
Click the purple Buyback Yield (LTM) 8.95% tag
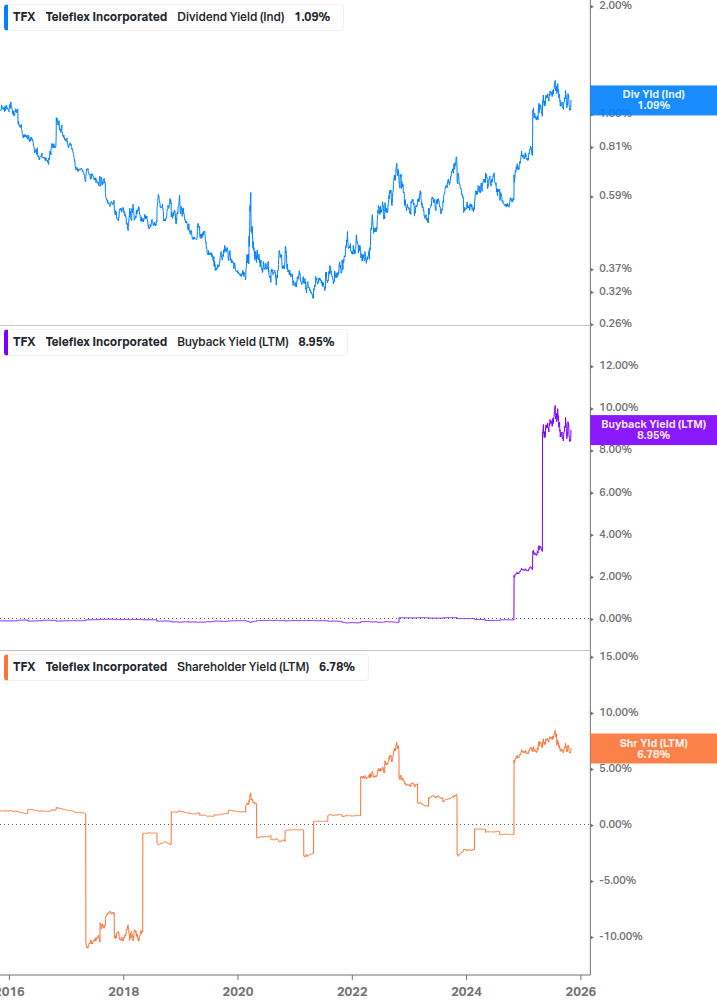pyautogui.click(x=654, y=430)
